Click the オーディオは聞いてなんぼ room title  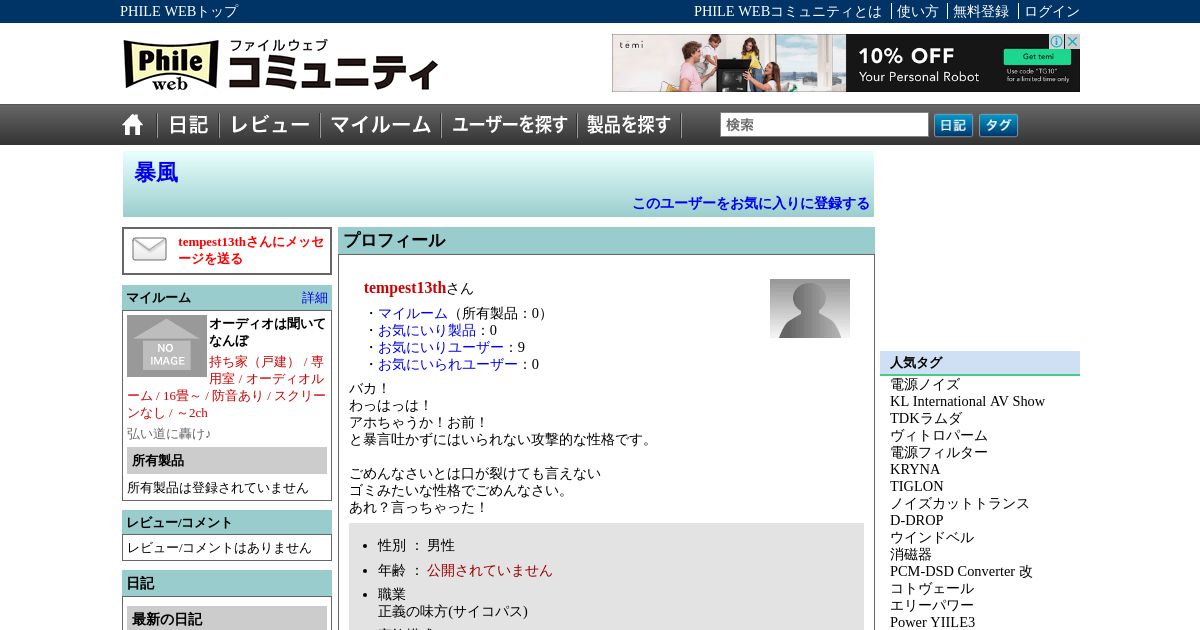pyautogui.click(x=267, y=332)
